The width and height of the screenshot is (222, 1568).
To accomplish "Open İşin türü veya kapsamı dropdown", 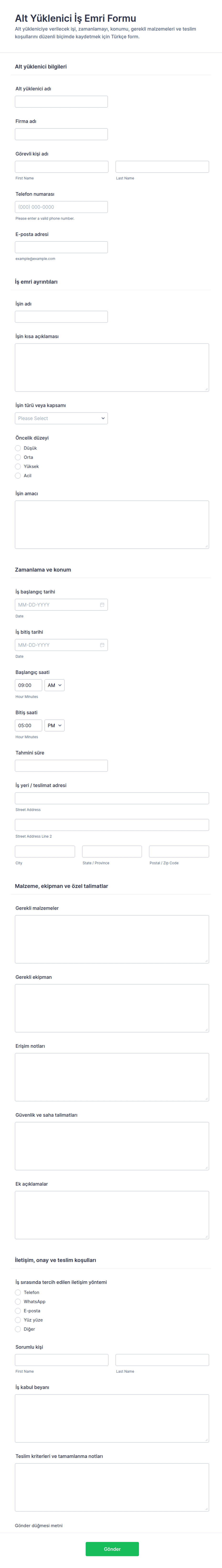I will tap(61, 418).
